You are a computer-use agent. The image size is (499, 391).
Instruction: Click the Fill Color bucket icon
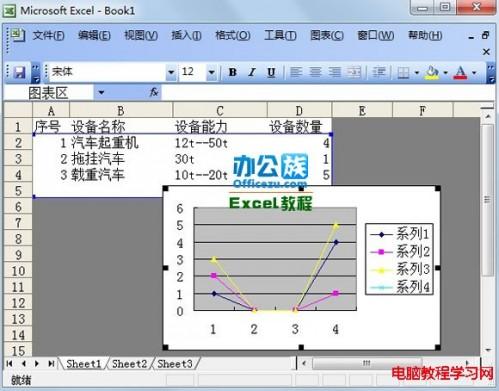pyautogui.click(x=432, y=72)
